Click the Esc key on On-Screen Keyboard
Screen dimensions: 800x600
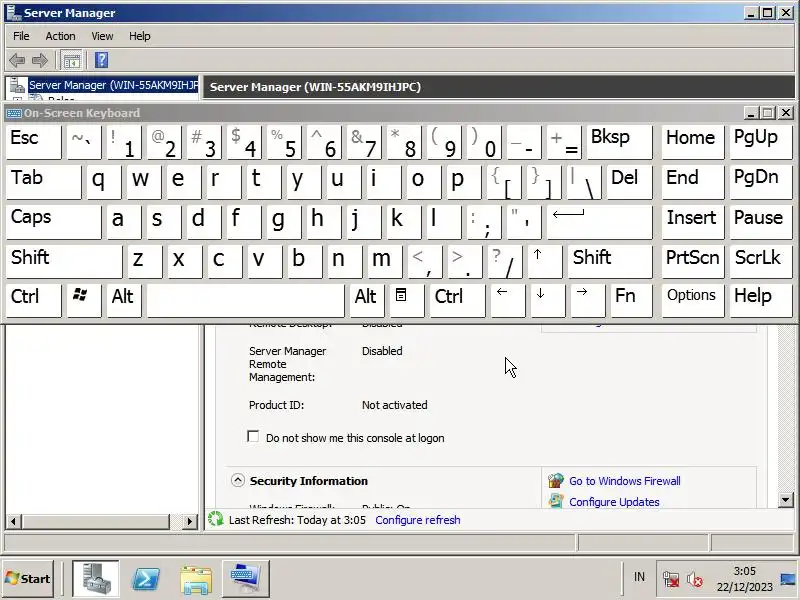pos(34,142)
